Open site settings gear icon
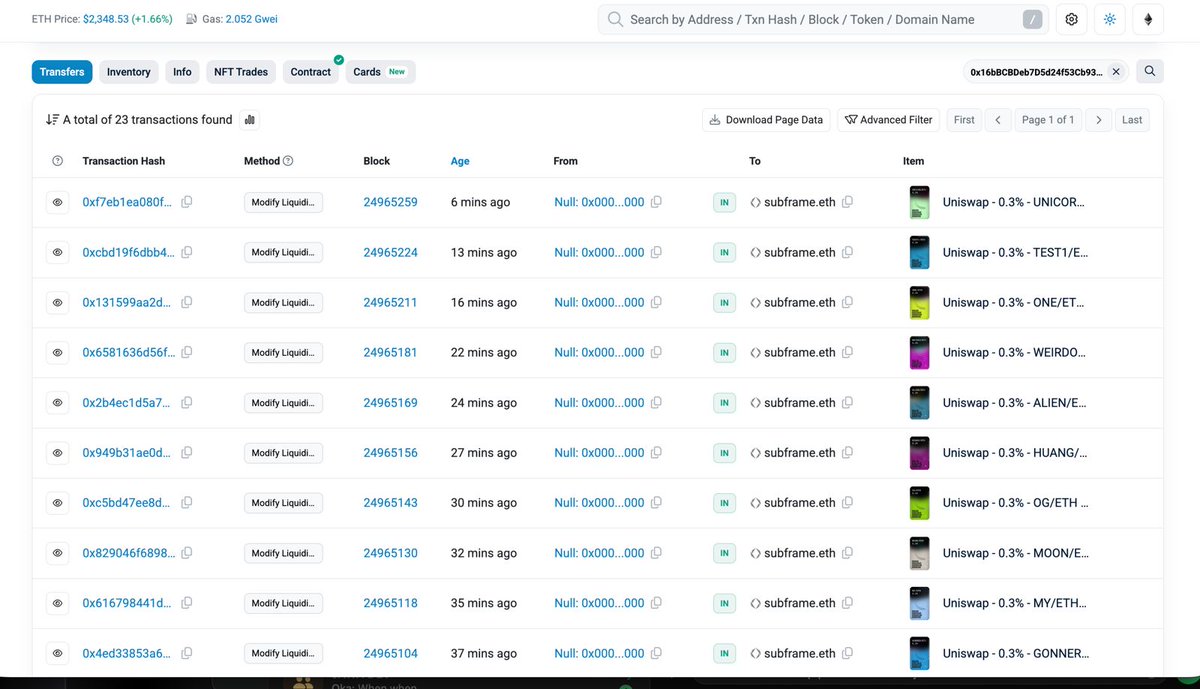The image size is (1200, 689). (1072, 19)
